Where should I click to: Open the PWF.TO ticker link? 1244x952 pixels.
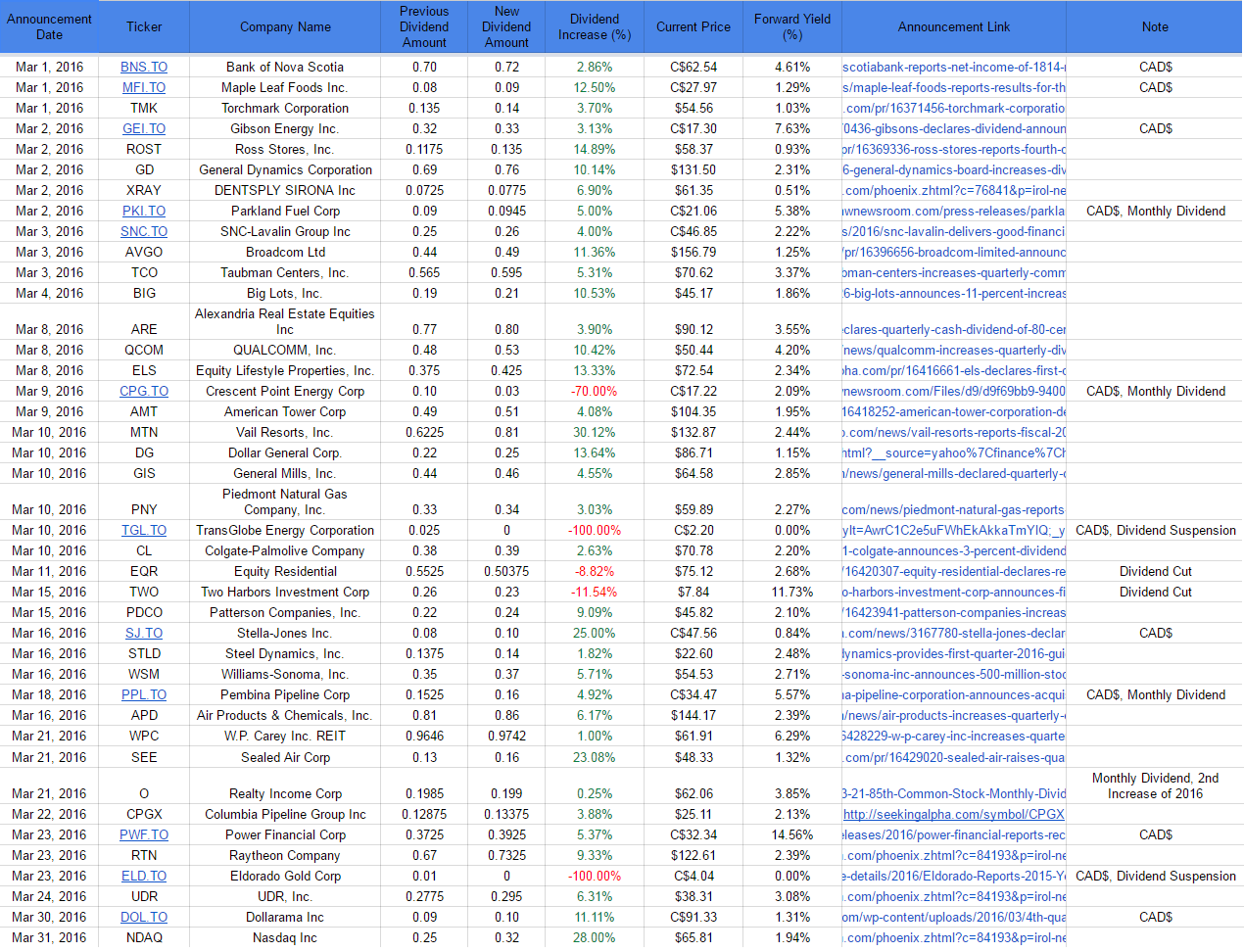(144, 834)
